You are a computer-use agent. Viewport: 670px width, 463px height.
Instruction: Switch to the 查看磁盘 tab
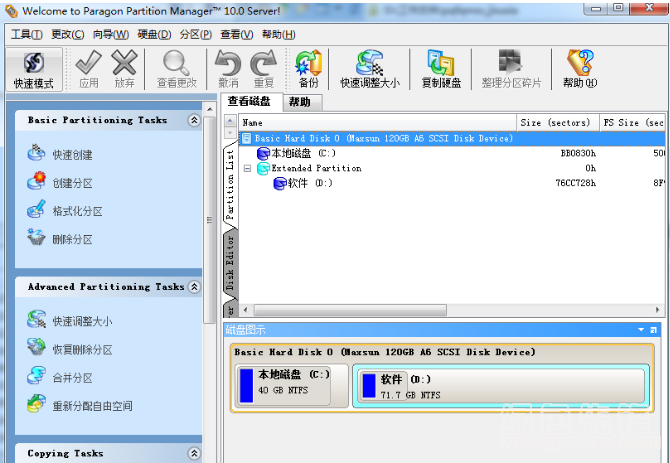pyautogui.click(x=250, y=102)
